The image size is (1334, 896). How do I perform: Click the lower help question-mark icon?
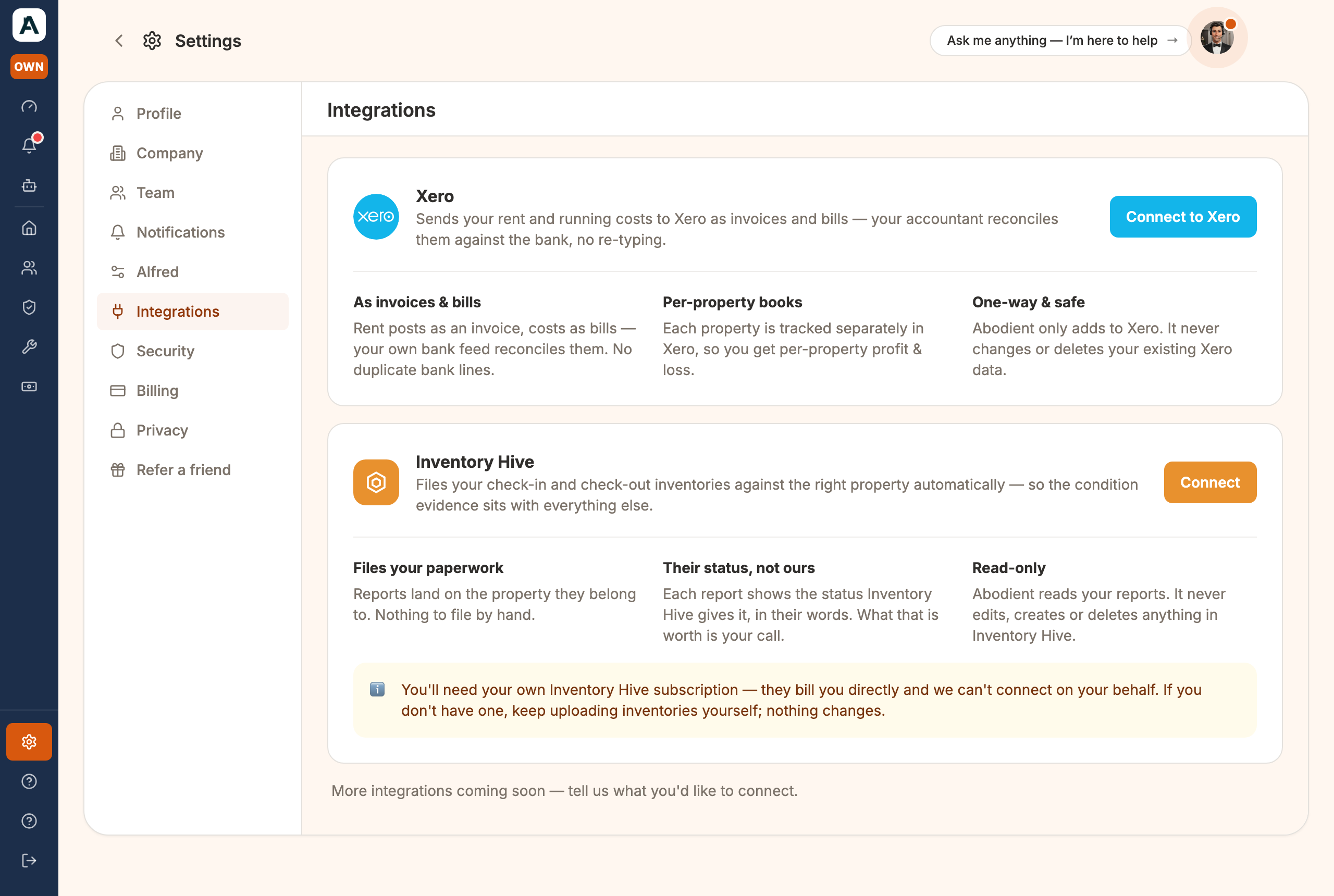pyautogui.click(x=29, y=820)
